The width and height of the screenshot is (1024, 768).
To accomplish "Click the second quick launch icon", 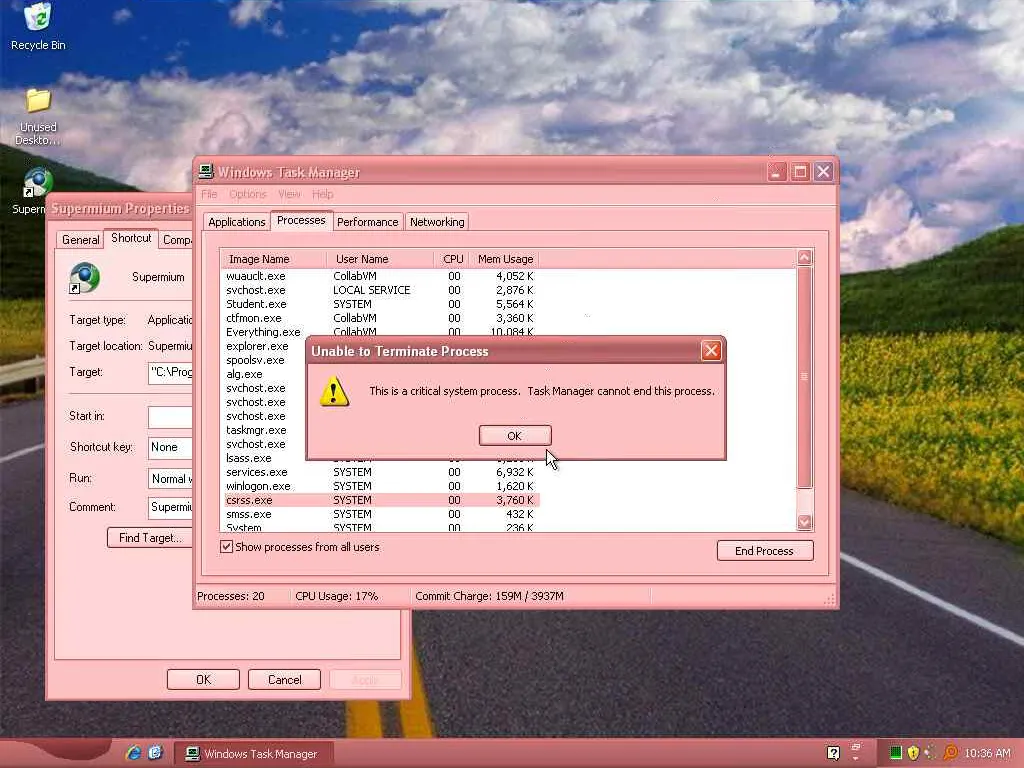I will [155, 753].
